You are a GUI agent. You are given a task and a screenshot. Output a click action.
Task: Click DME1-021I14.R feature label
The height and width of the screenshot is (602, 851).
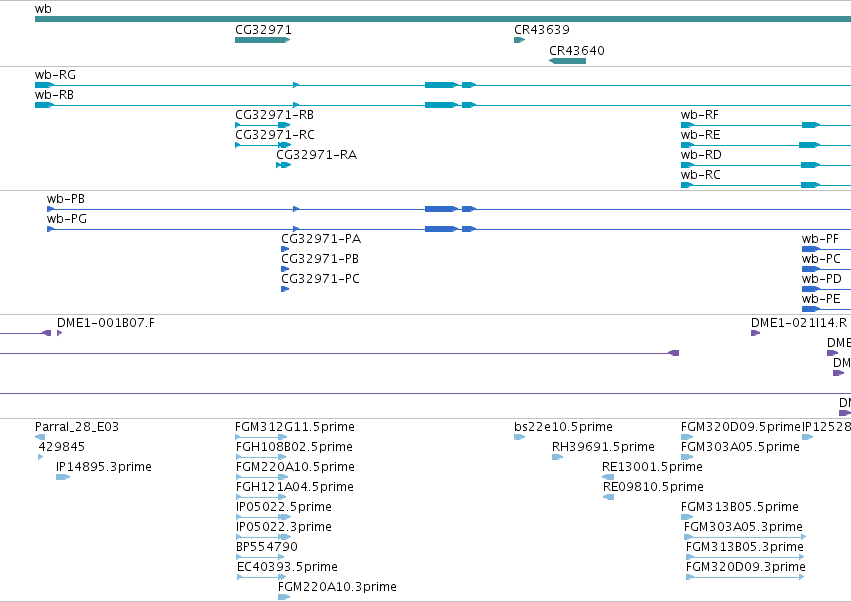tap(799, 324)
